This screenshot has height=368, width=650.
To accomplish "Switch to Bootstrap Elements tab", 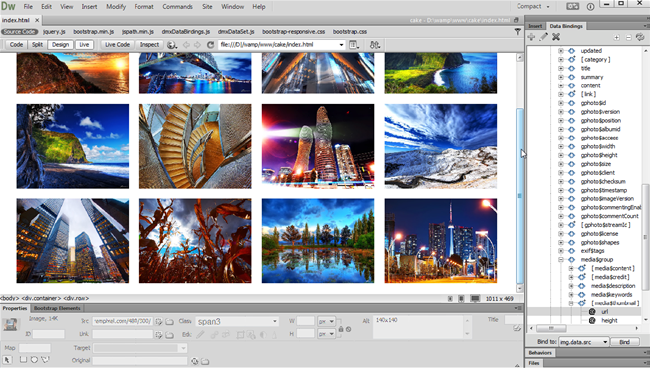I will pyautogui.click(x=57, y=308).
